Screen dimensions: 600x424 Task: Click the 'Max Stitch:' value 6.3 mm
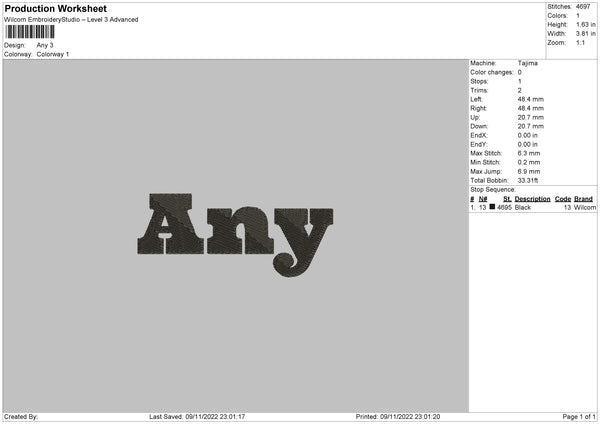tap(529, 153)
